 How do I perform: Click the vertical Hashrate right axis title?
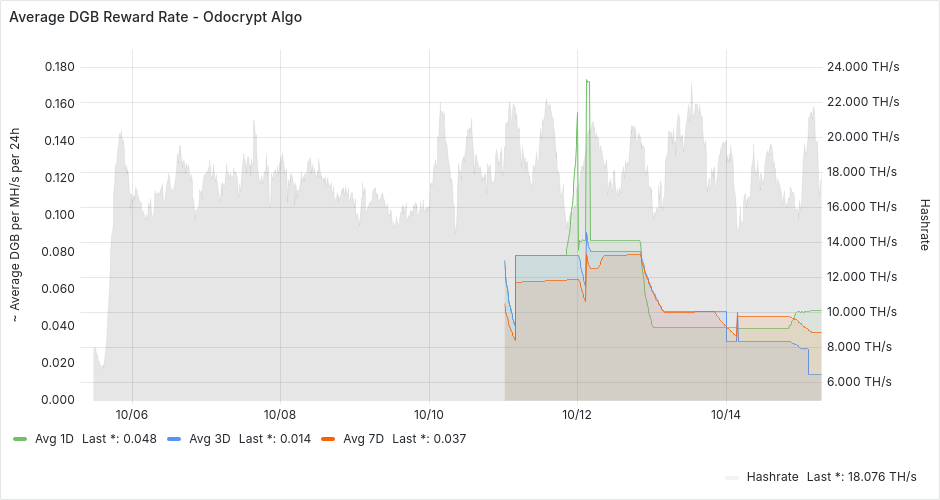pos(924,224)
